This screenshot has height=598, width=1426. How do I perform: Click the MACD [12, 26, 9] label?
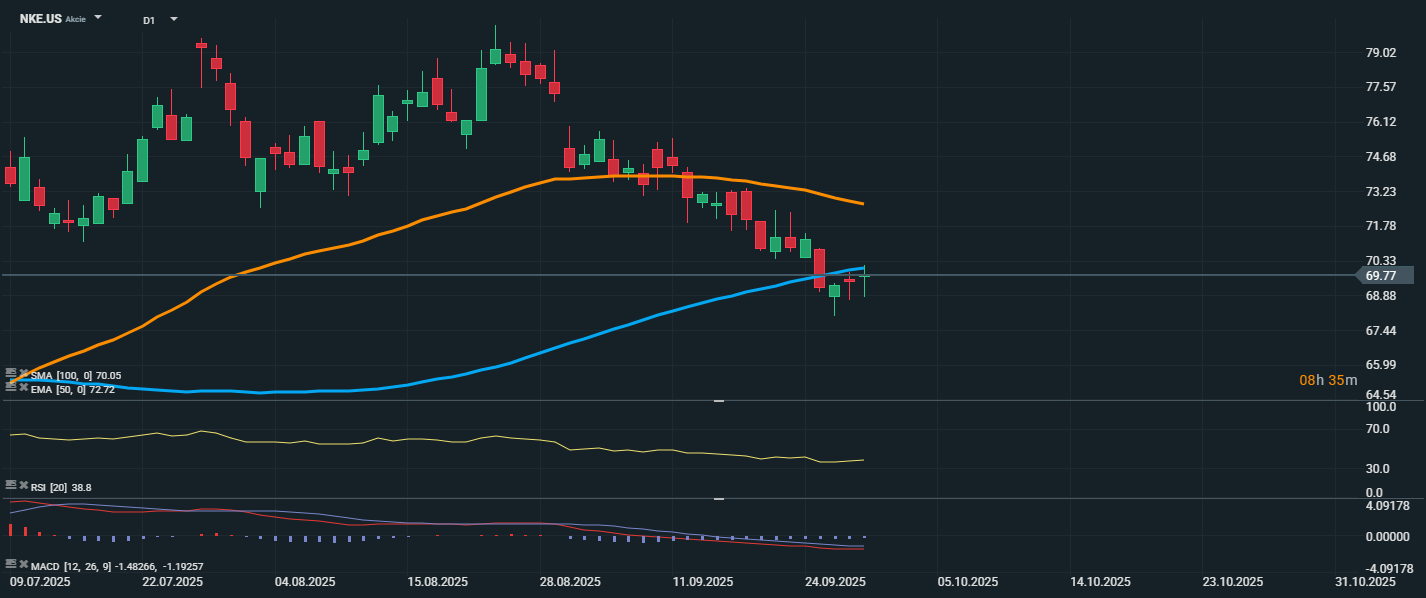coord(71,565)
